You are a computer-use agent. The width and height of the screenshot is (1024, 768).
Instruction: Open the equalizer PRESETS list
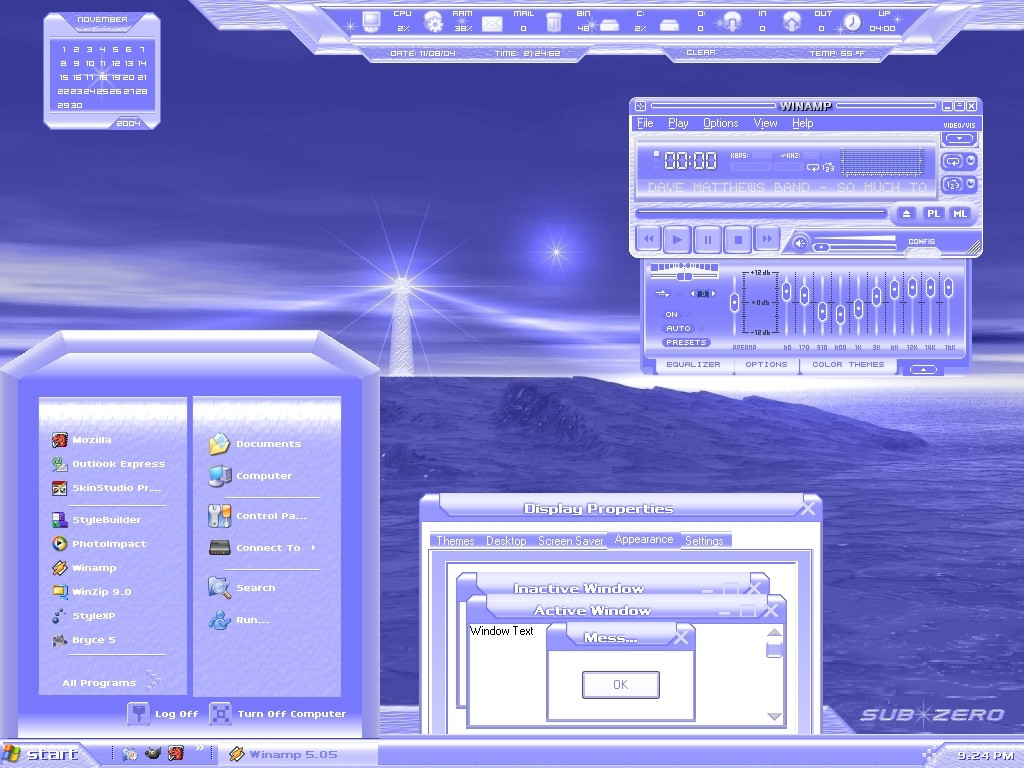pyautogui.click(x=686, y=342)
